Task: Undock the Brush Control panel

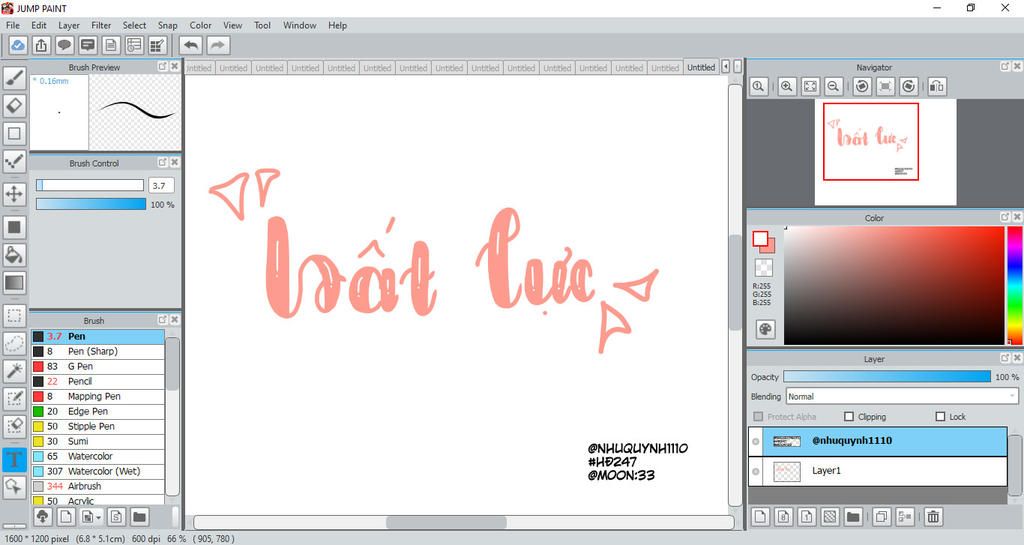Action: point(162,163)
